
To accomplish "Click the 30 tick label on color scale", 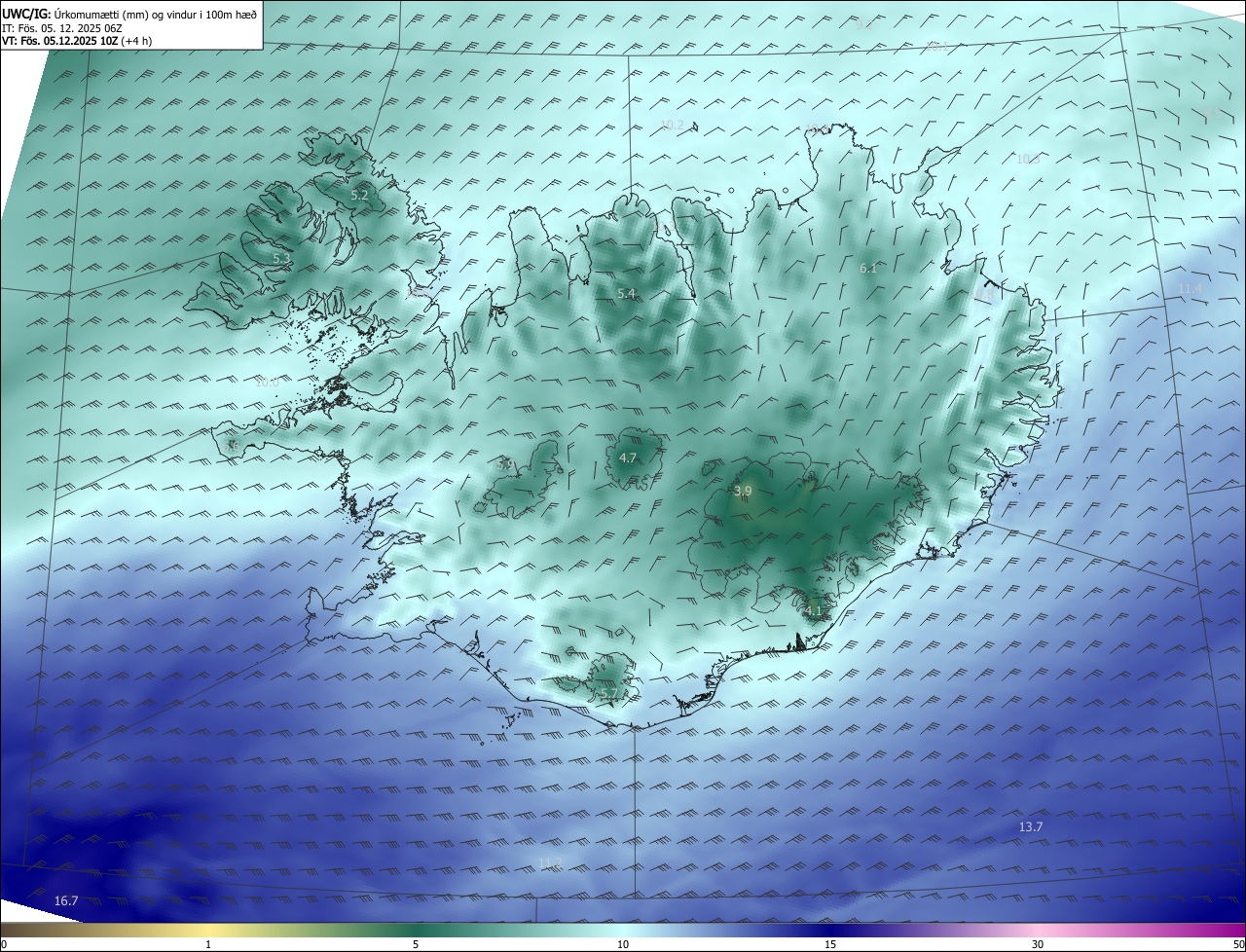I will click(x=1038, y=944).
